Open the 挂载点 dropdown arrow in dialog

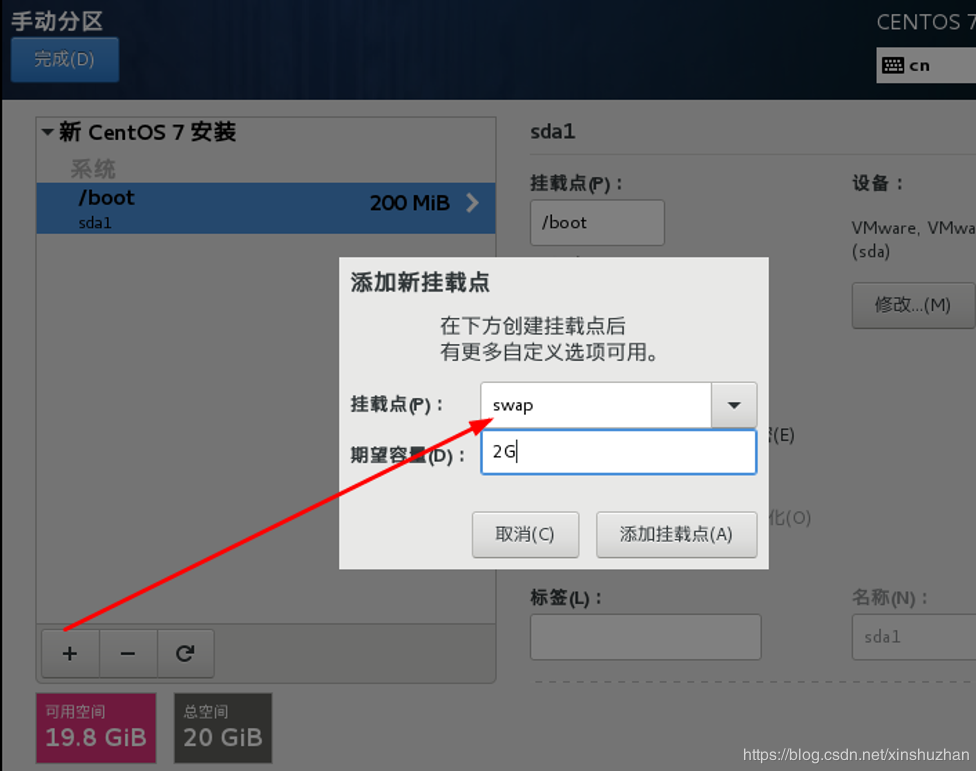tap(734, 405)
